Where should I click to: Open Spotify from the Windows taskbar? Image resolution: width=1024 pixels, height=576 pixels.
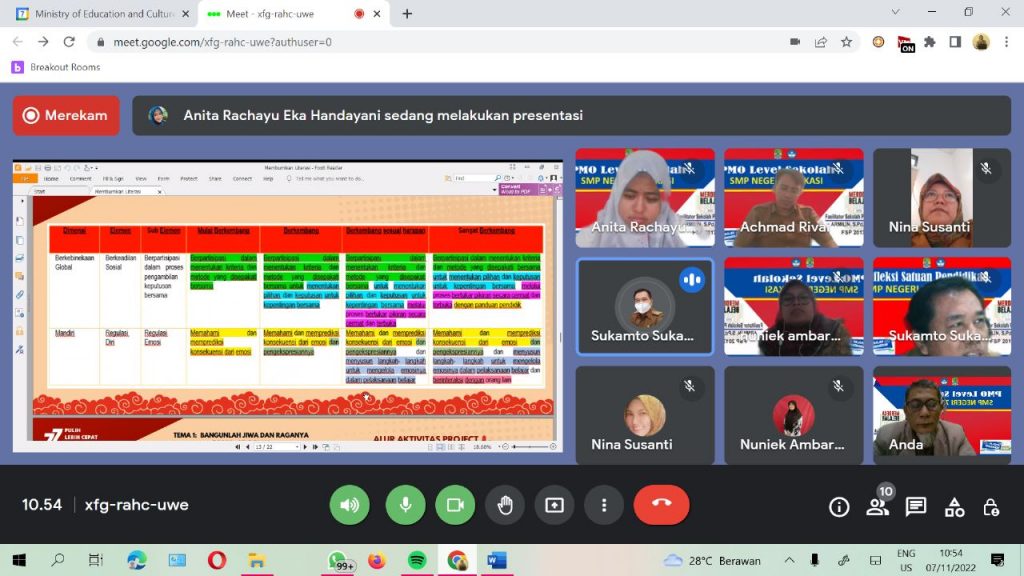click(417, 560)
